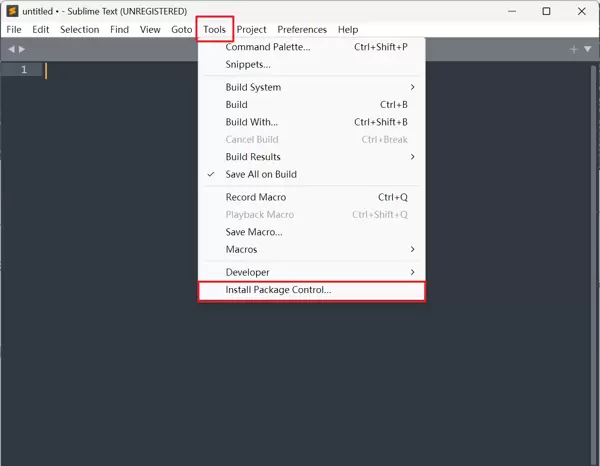600x466 pixels.
Task: Open Command Palette from Tools menu
Action: (268, 47)
